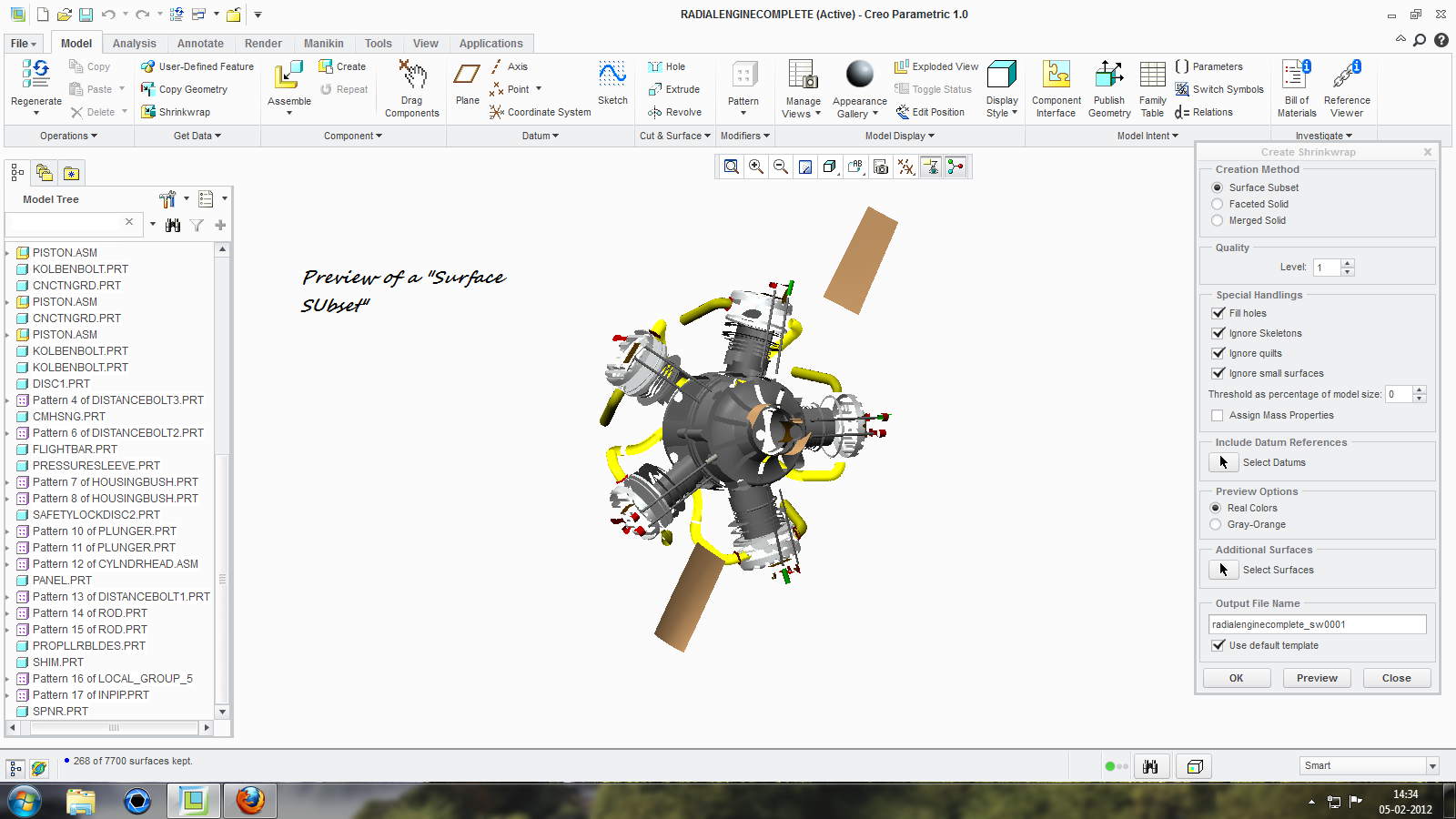1456x819 pixels.
Task: Expand Model Display group
Action: click(900, 136)
